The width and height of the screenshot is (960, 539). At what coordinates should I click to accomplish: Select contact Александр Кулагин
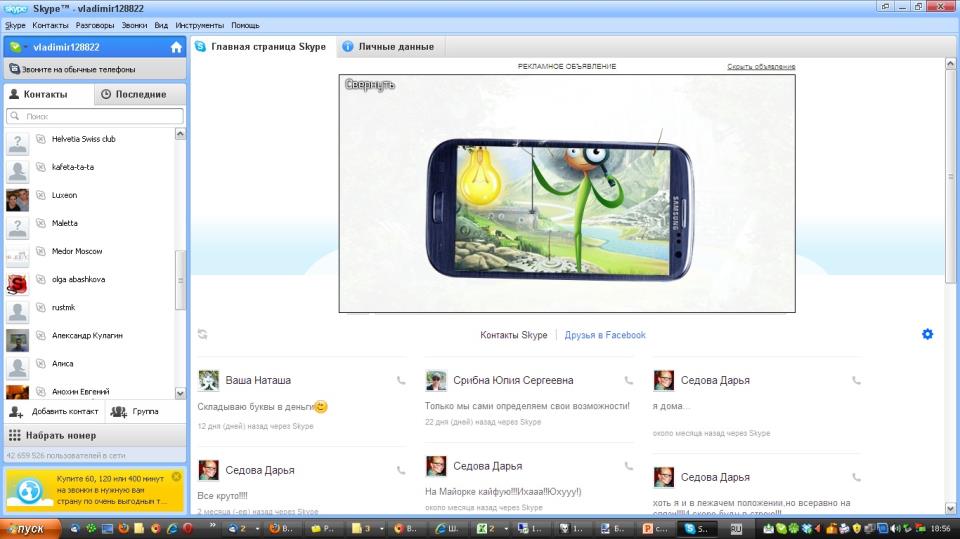[89, 336]
